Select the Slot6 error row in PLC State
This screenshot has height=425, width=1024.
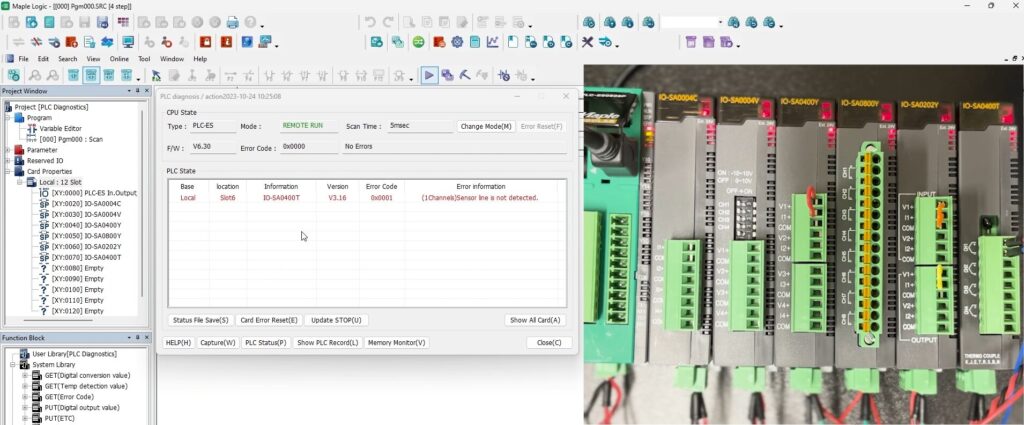(367, 198)
